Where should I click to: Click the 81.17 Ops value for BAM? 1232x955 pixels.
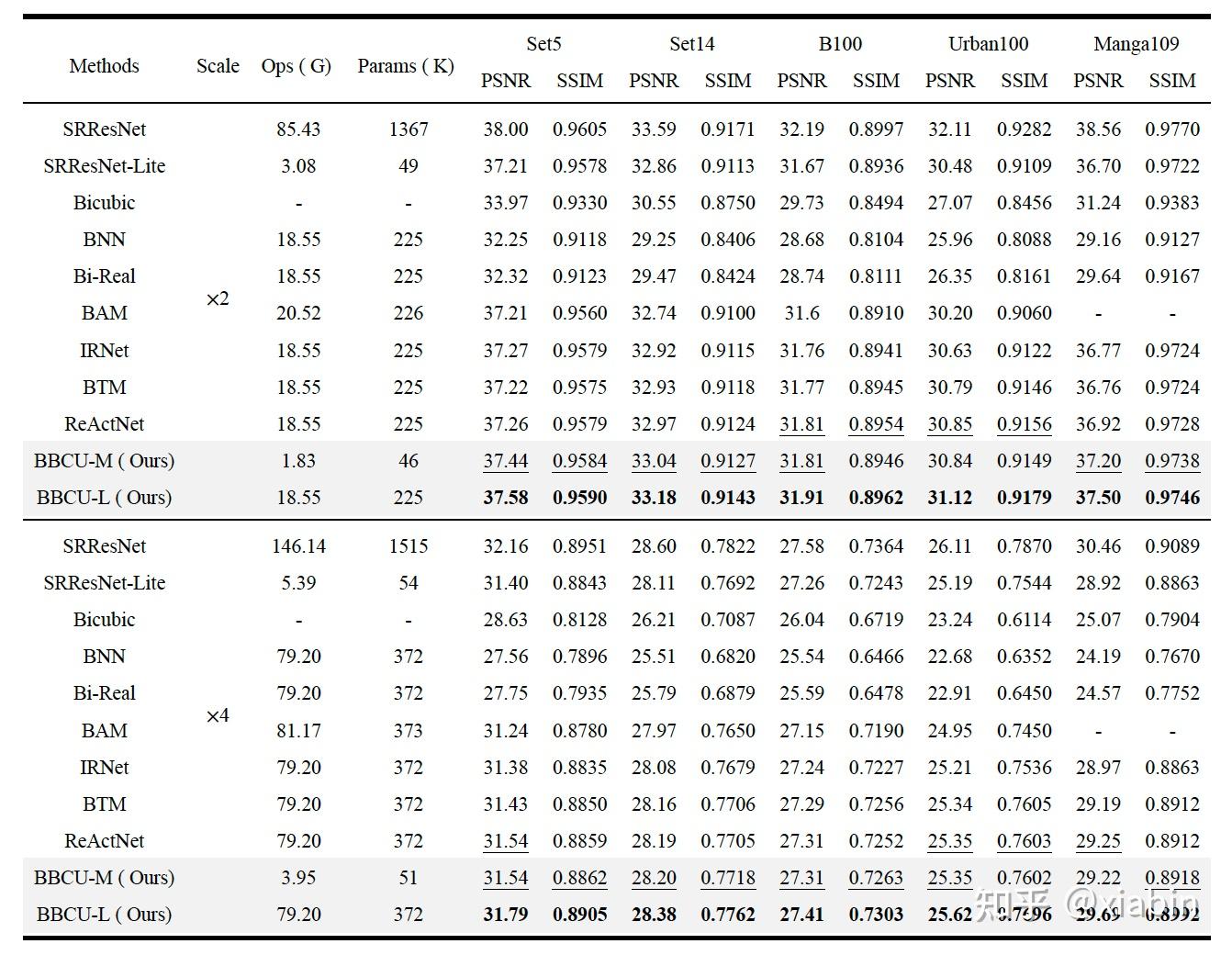point(298,731)
